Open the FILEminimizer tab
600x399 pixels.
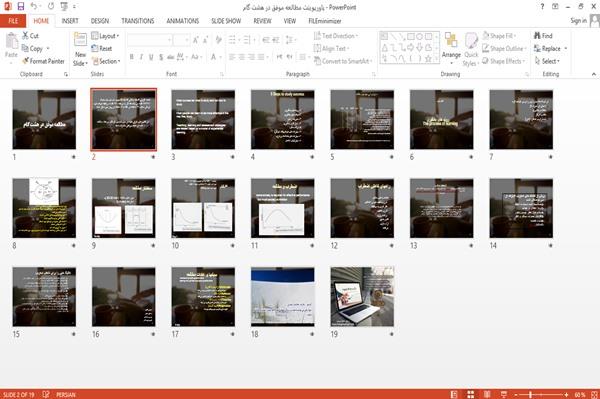[325, 21]
